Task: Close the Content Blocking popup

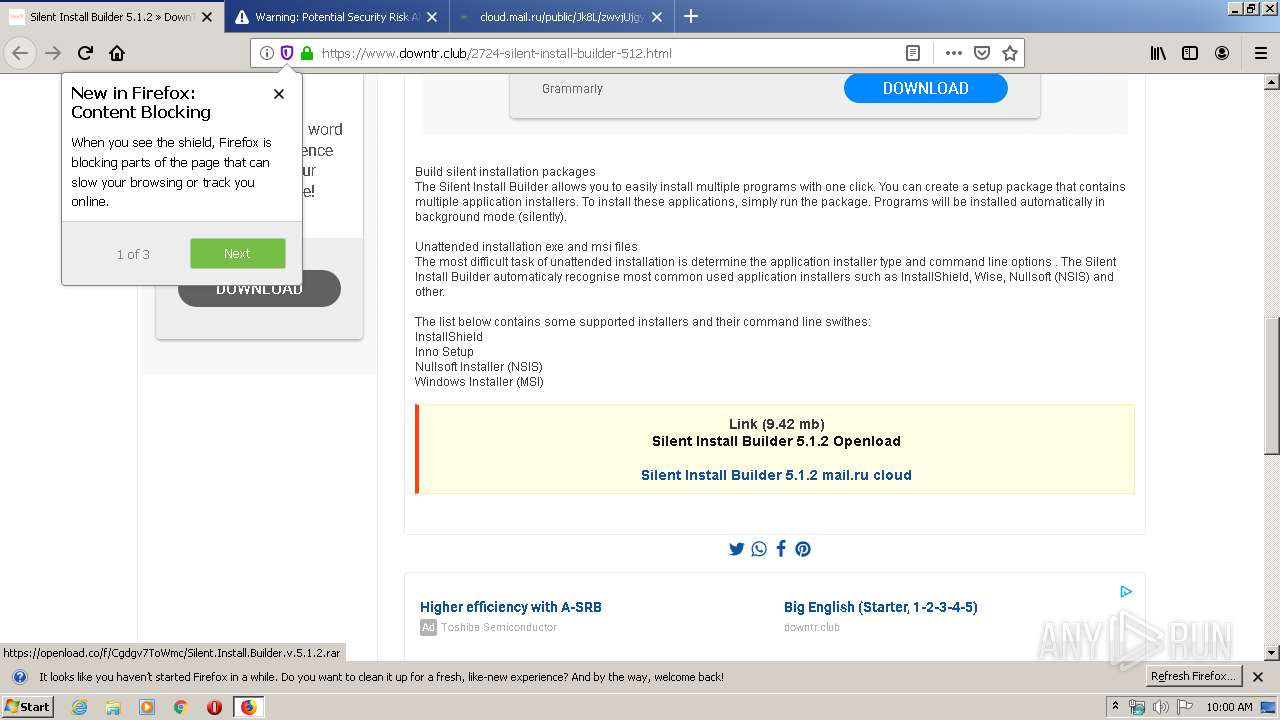Action: 279,94
